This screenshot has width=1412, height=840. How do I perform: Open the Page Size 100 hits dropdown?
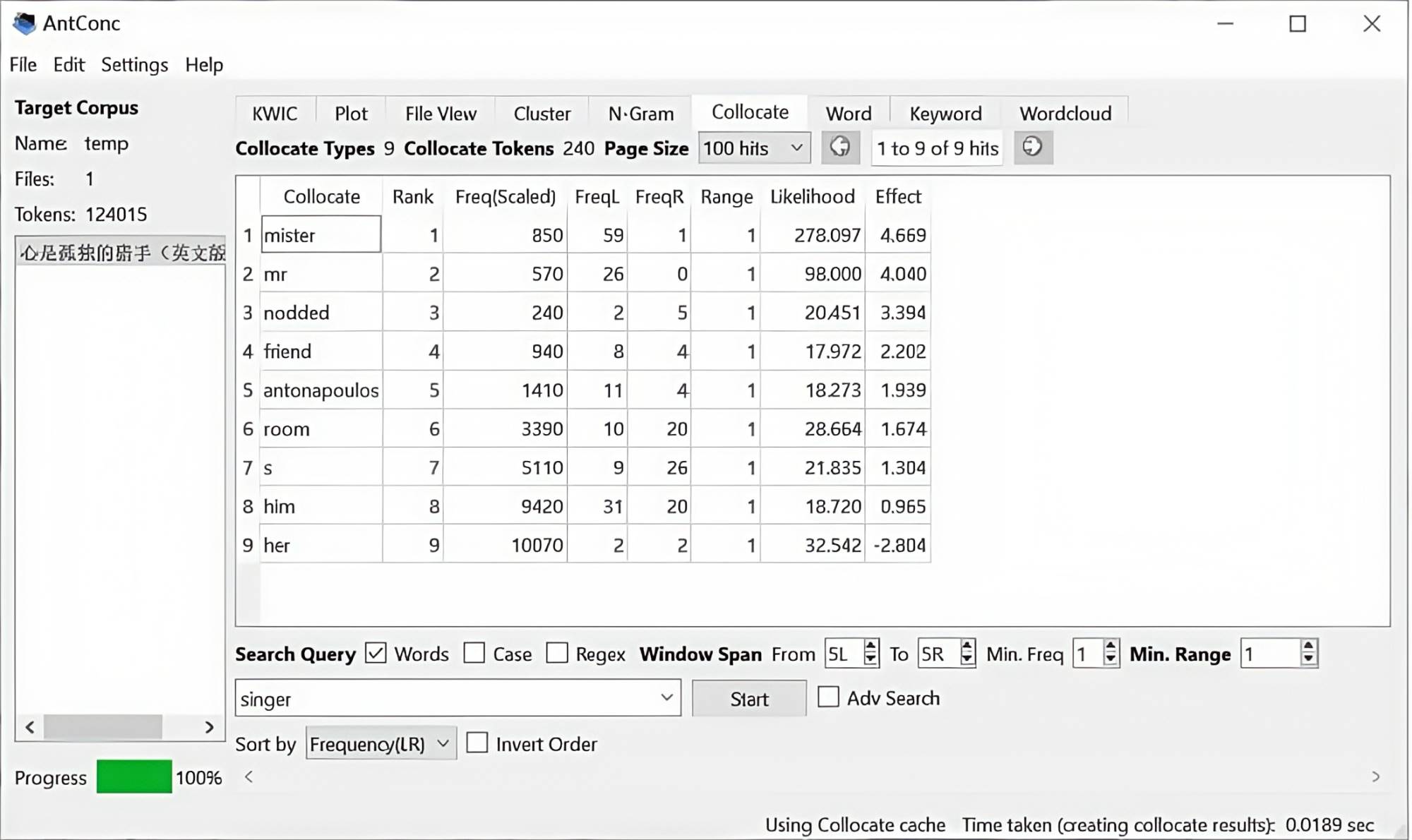[x=754, y=148]
